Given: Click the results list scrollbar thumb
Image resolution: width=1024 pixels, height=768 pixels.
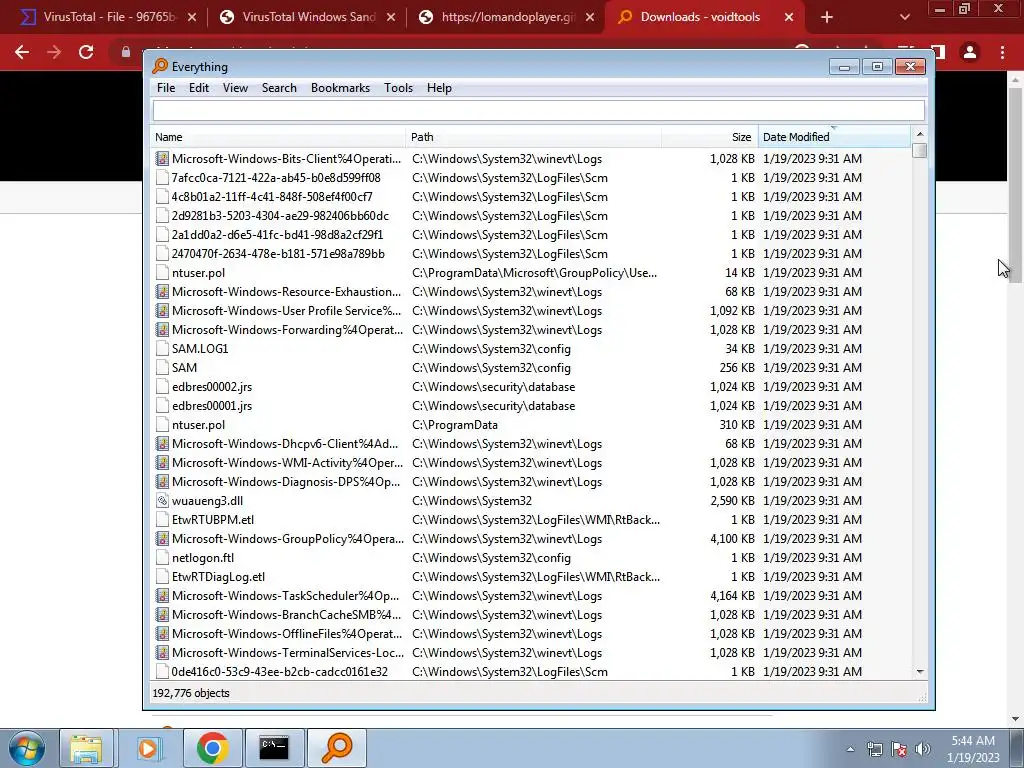Looking at the screenshot, I should [x=920, y=150].
